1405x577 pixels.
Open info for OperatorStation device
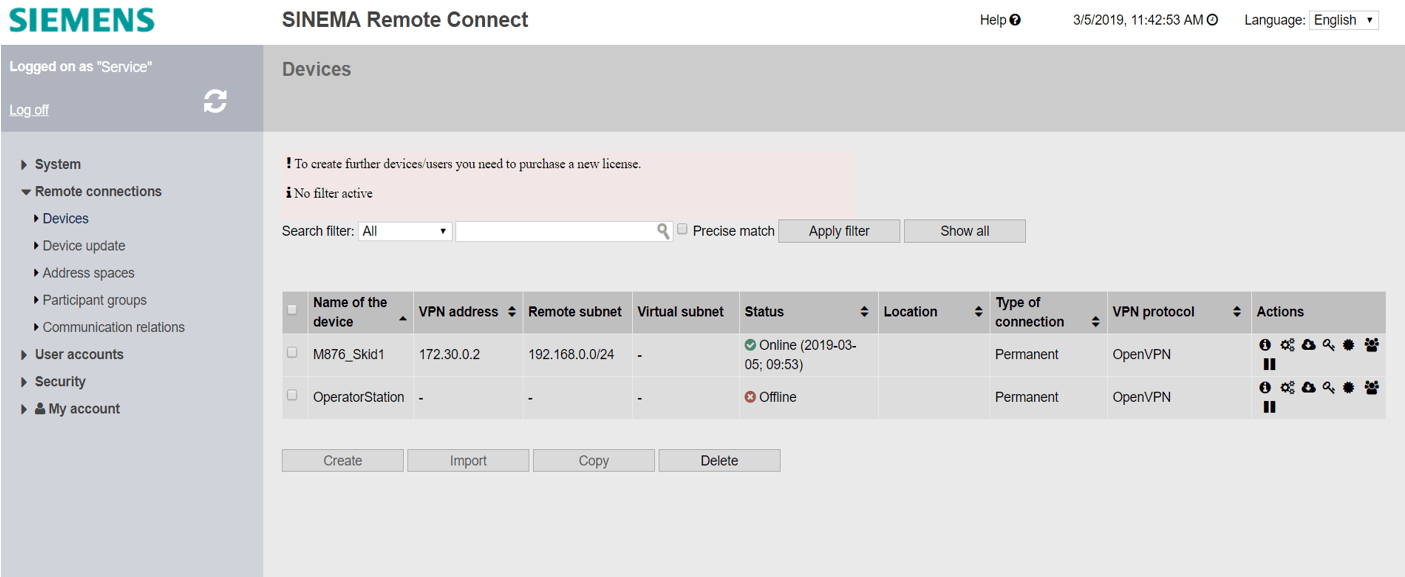click(x=1265, y=387)
